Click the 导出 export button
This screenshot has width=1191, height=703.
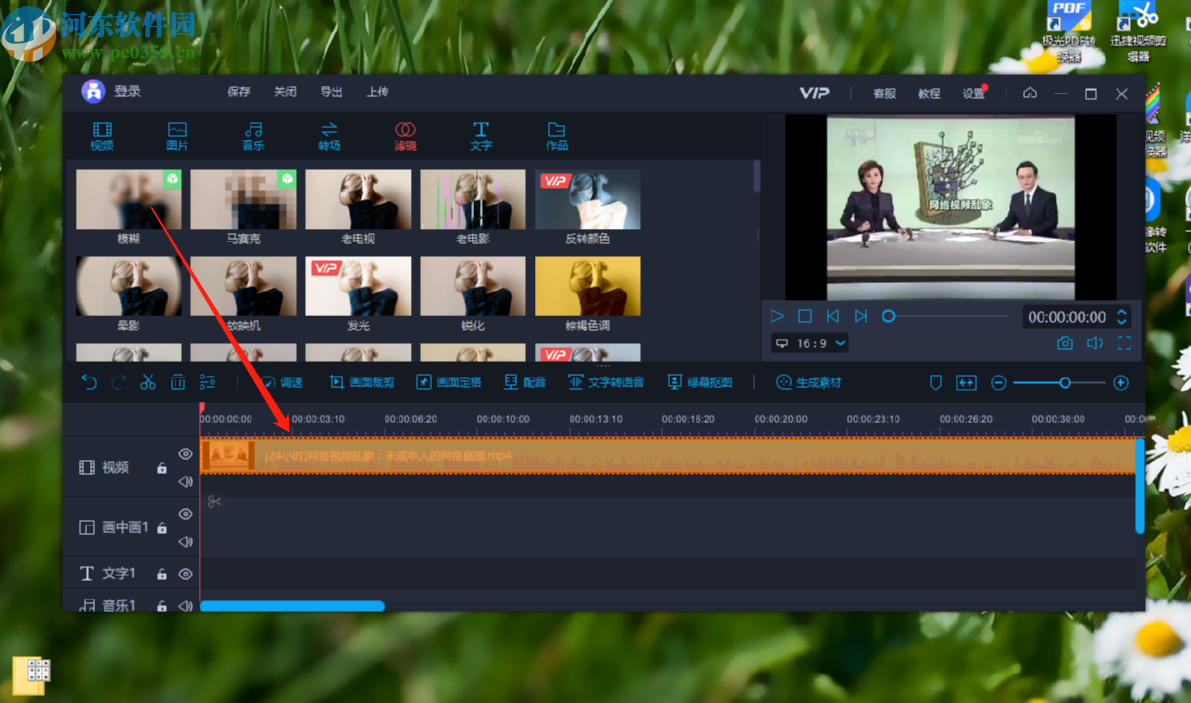coord(331,92)
